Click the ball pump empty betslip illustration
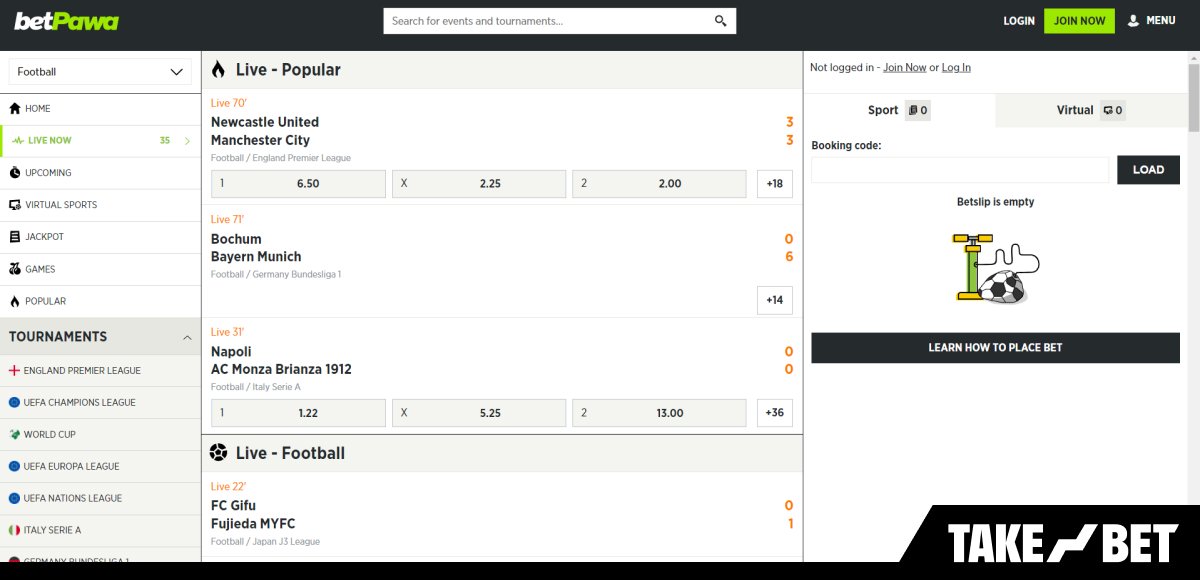 click(995, 267)
